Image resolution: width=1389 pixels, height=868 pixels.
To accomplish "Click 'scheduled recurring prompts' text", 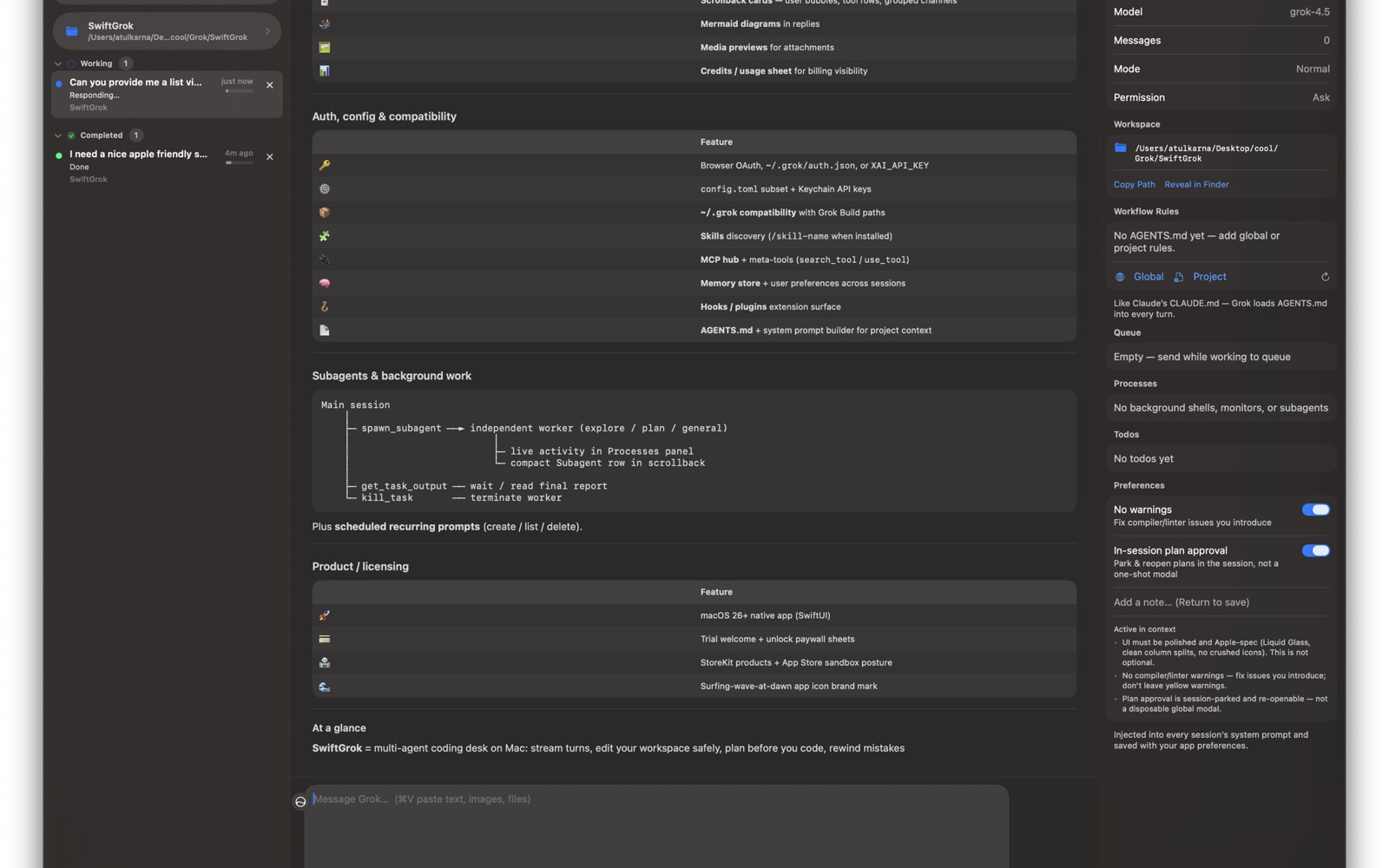I will pos(407,527).
